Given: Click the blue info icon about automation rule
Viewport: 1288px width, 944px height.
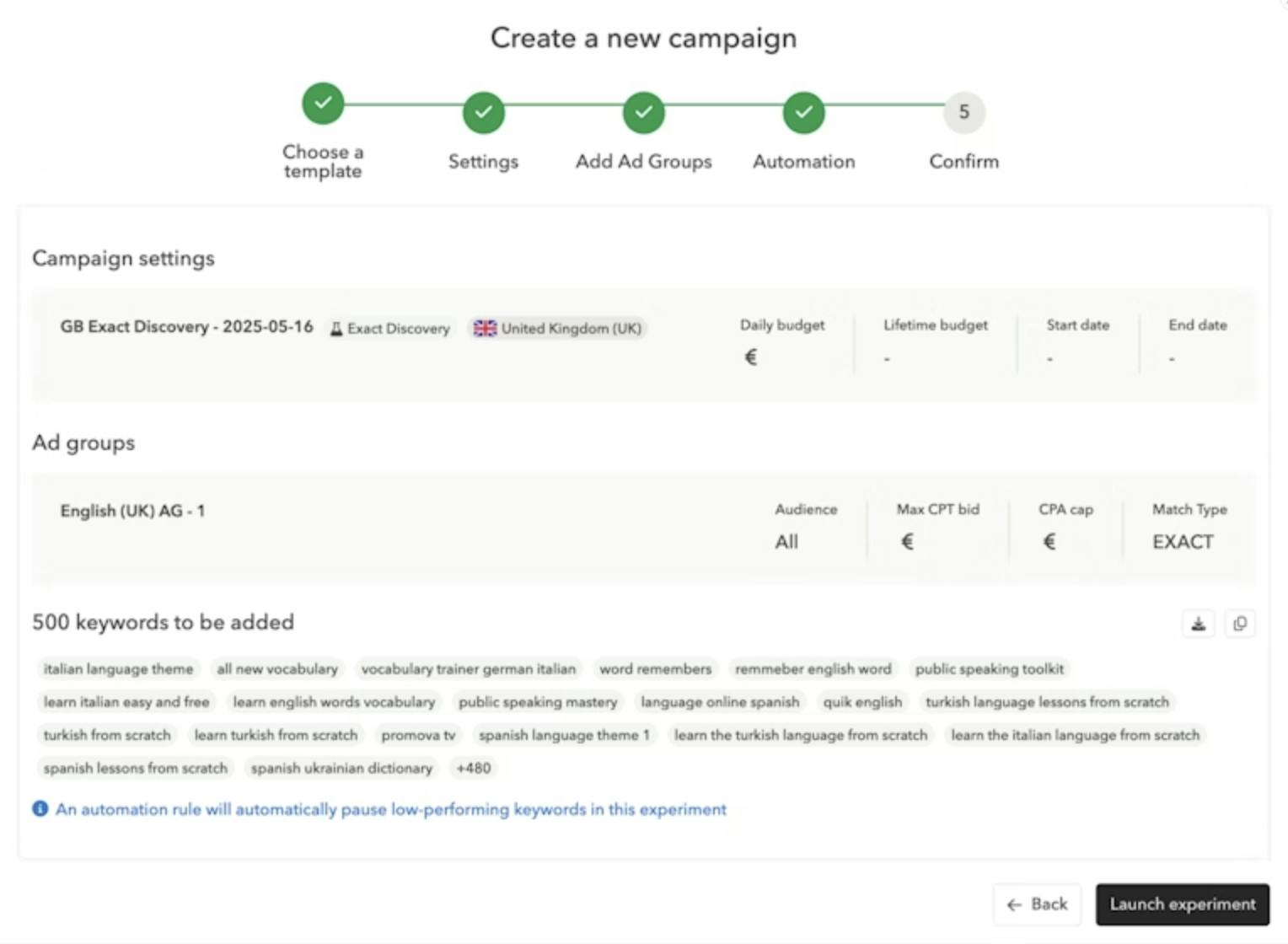Looking at the screenshot, I should 38,809.
